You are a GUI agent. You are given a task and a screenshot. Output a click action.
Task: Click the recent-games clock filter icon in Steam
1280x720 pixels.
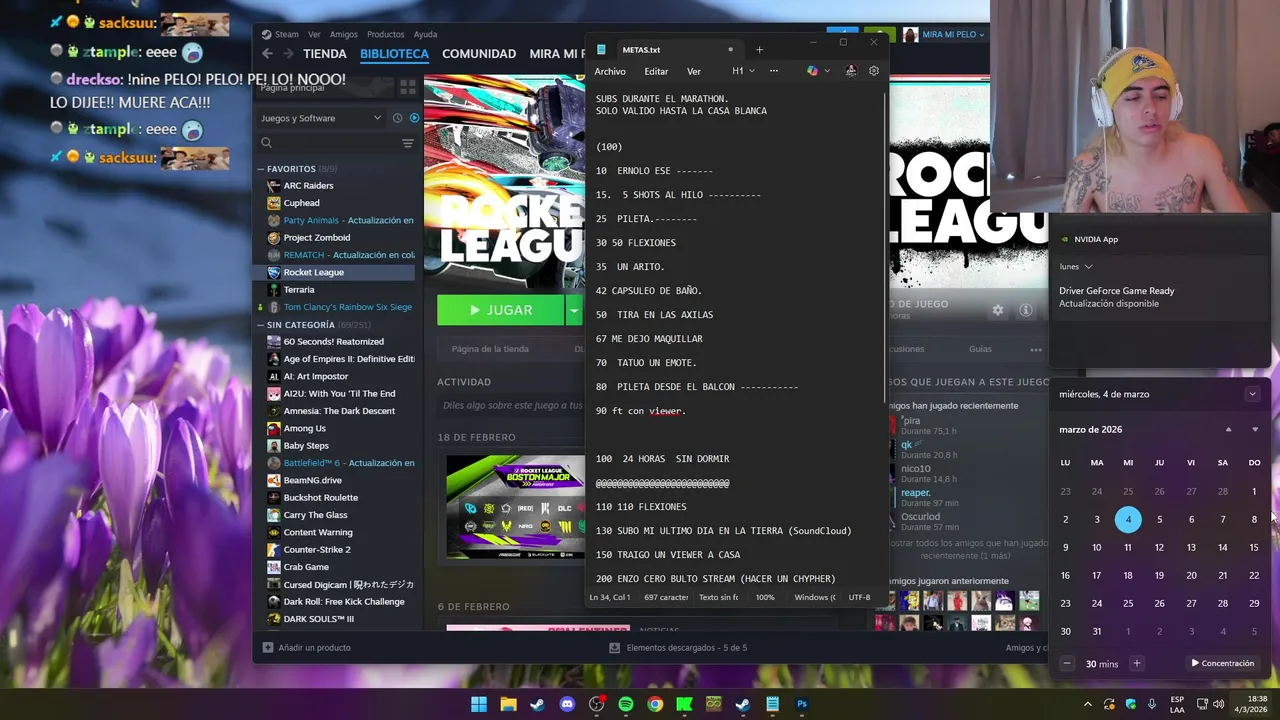click(398, 118)
